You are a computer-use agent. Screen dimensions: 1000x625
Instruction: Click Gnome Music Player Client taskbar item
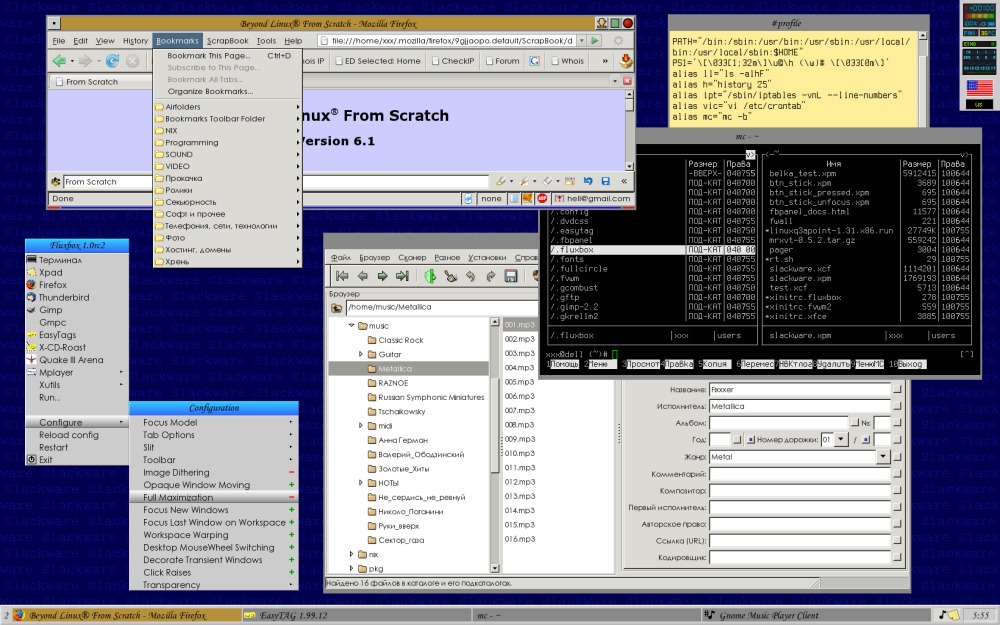click(814, 615)
